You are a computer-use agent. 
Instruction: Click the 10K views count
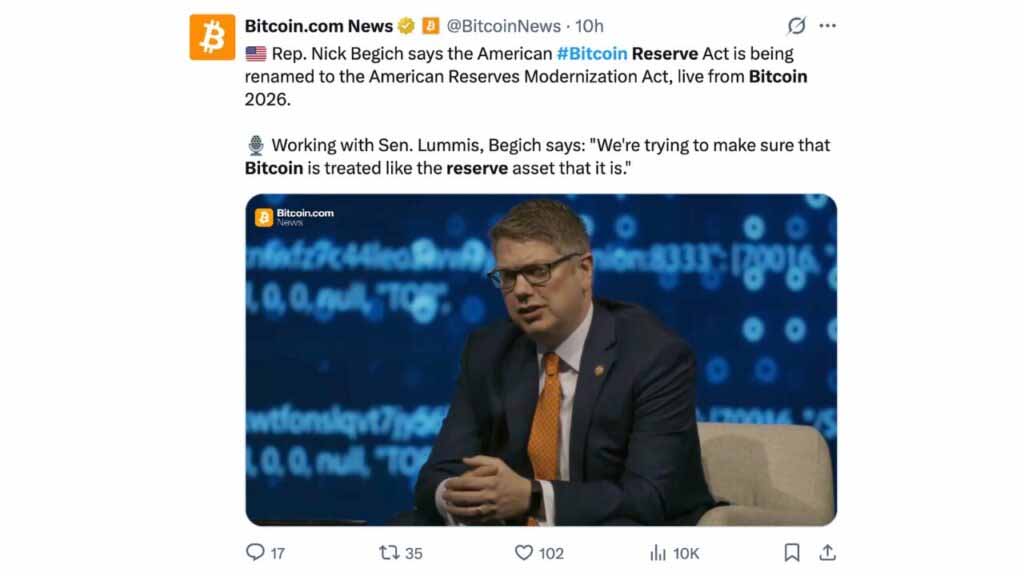(x=686, y=553)
